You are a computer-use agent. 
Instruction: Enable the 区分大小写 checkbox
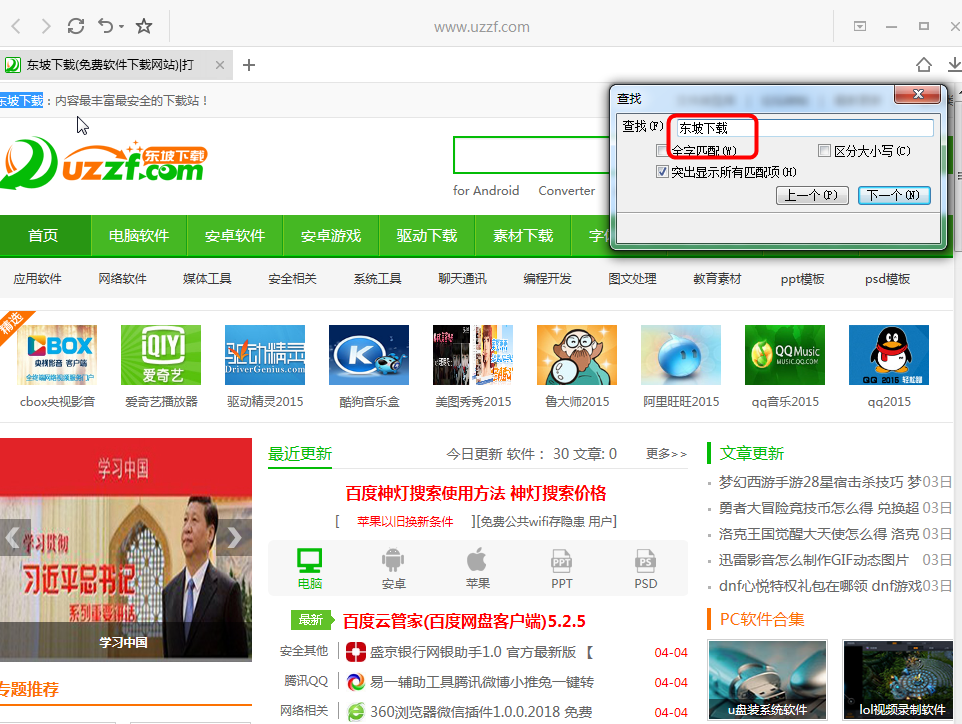coord(825,150)
